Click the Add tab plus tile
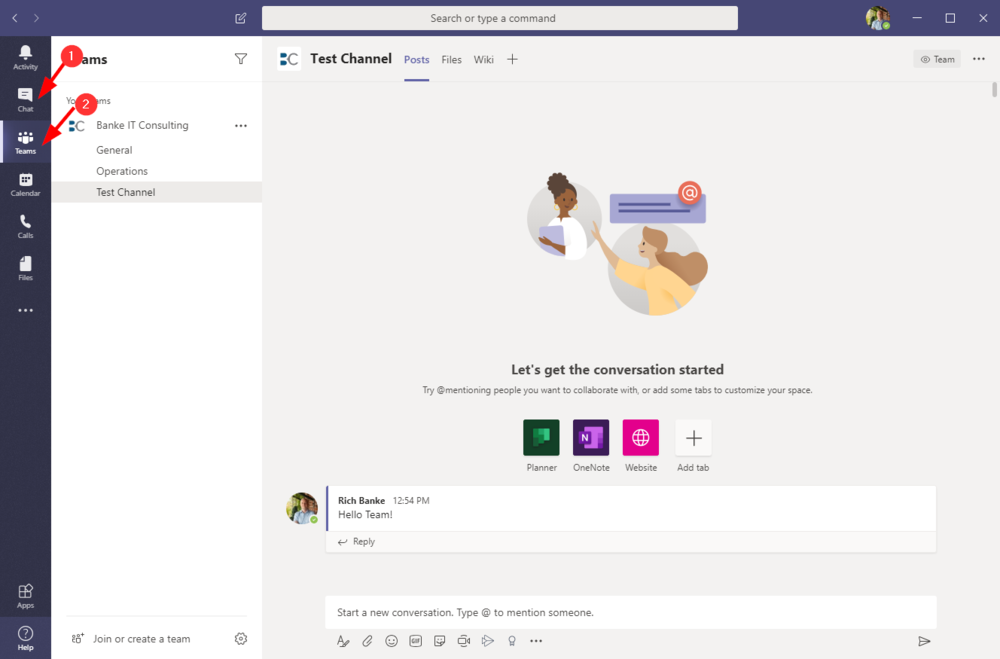This screenshot has height=659, width=1000. tap(693, 438)
